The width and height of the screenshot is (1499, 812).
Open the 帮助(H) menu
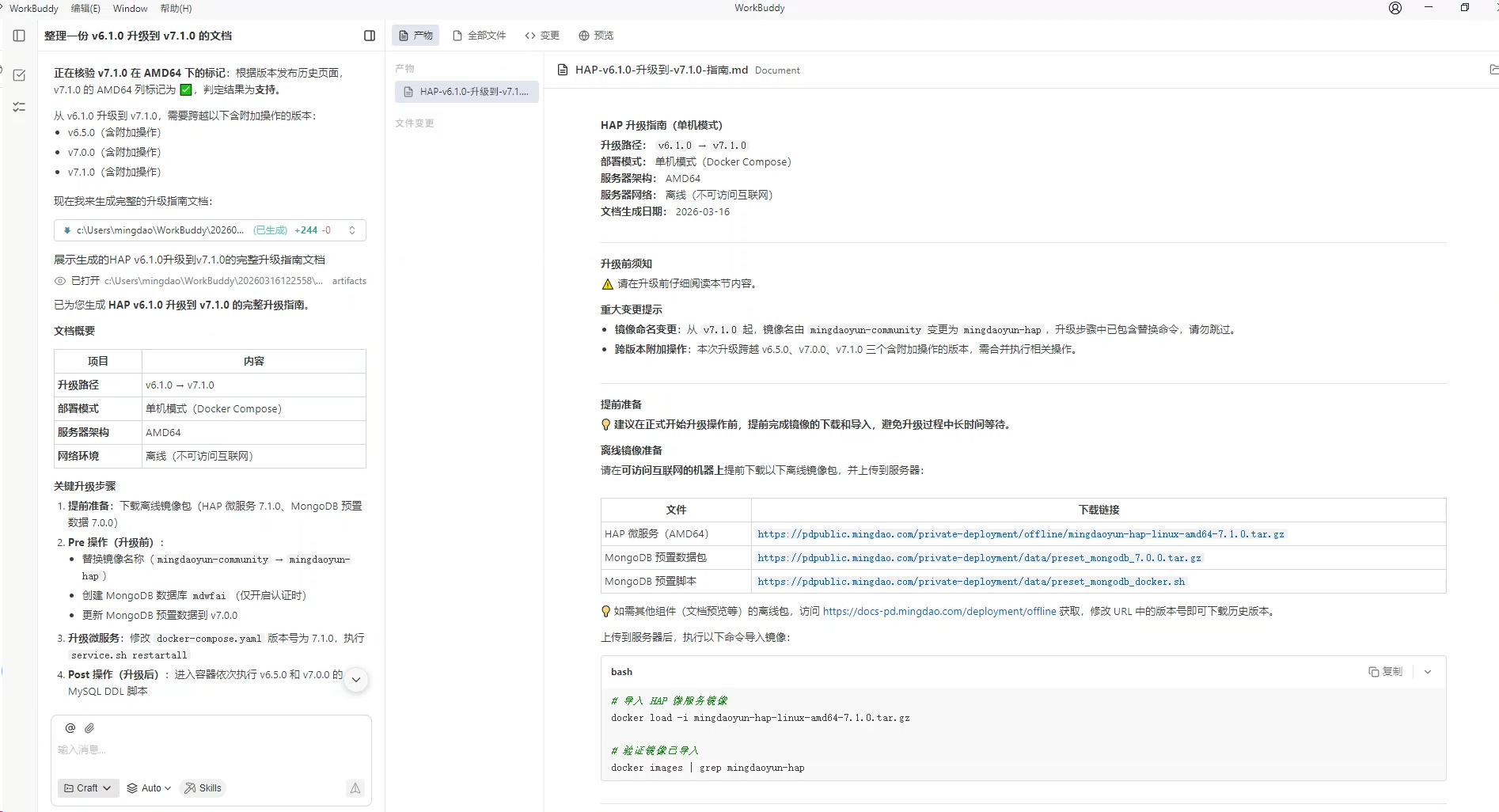pyautogui.click(x=176, y=8)
